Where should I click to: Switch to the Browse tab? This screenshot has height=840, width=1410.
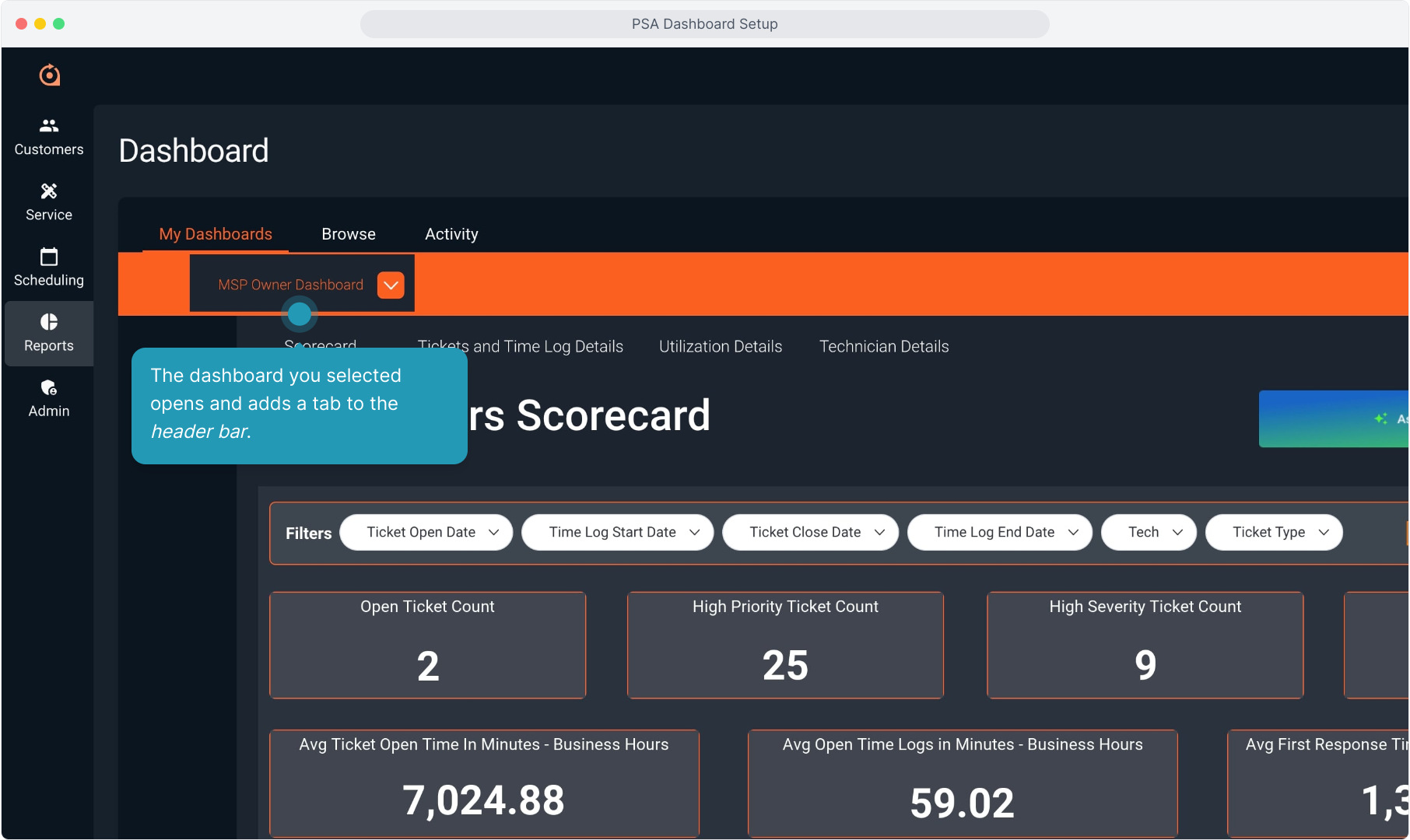pyautogui.click(x=349, y=234)
